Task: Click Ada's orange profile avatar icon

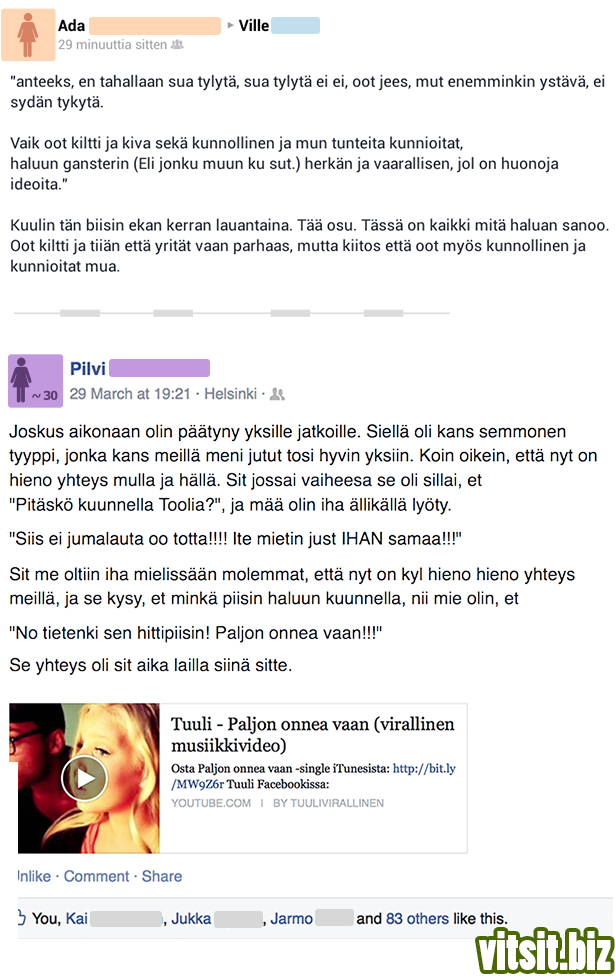Action: tap(28, 35)
